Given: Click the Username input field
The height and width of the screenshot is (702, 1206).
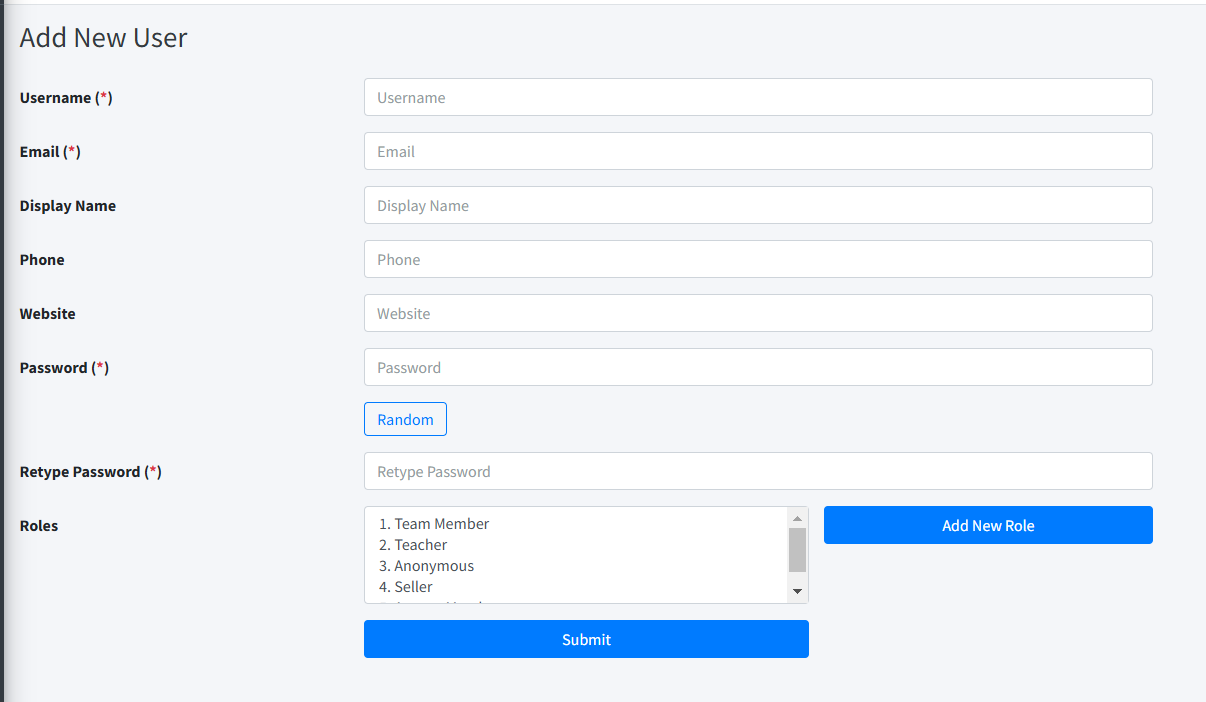Looking at the screenshot, I should [x=758, y=97].
